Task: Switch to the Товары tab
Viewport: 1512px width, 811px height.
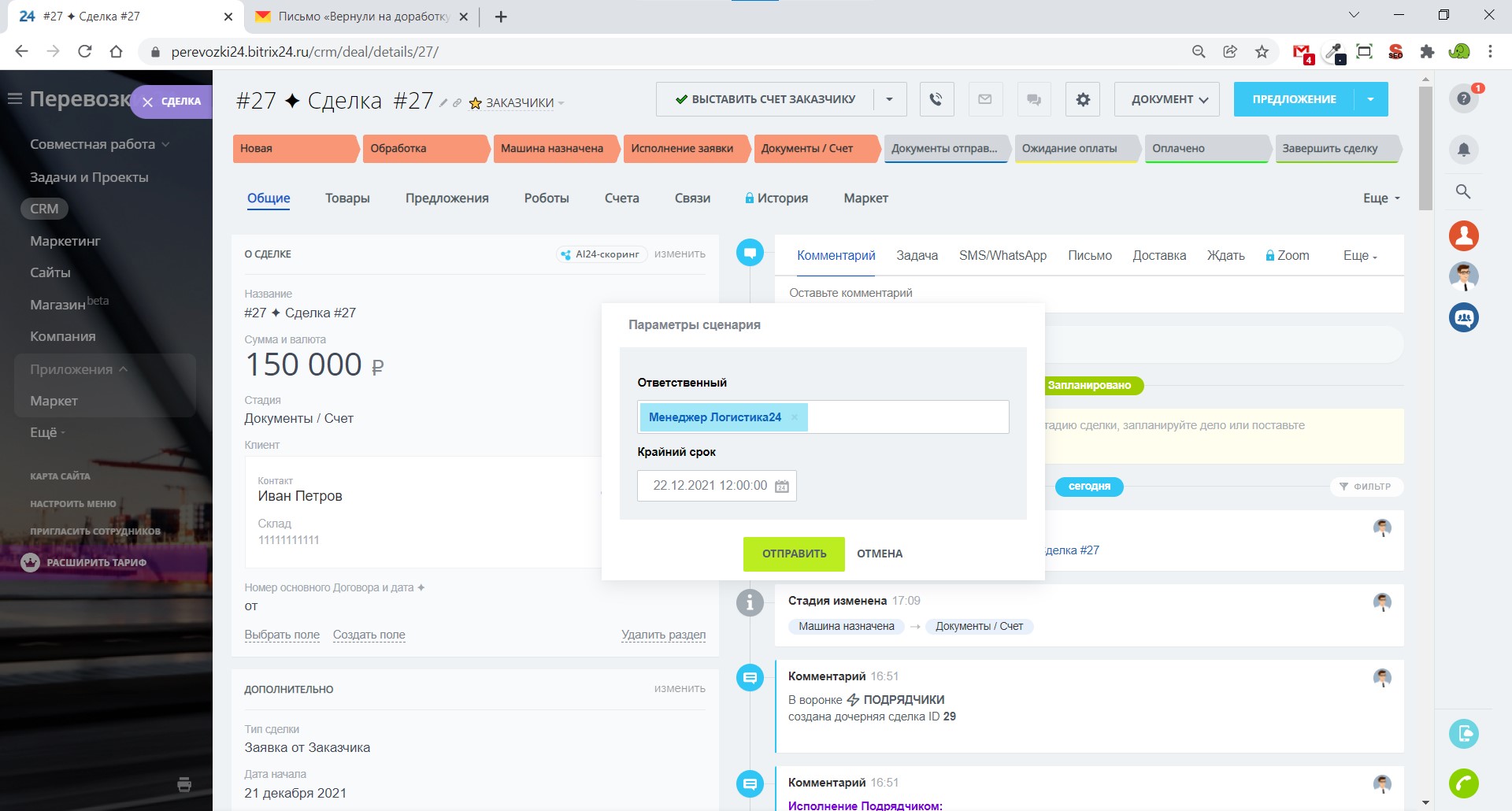Action: click(x=347, y=198)
